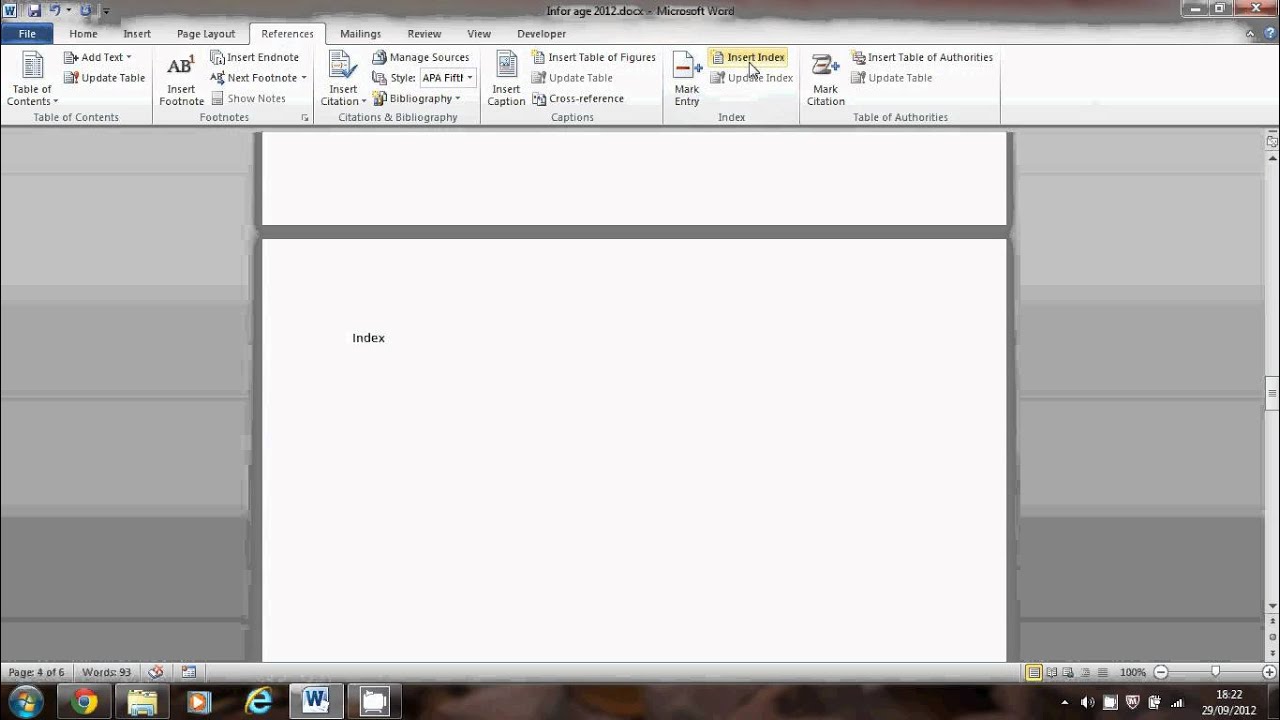This screenshot has width=1280, height=720.
Task: Switch to Print Layout view
Action: tap(1034, 673)
